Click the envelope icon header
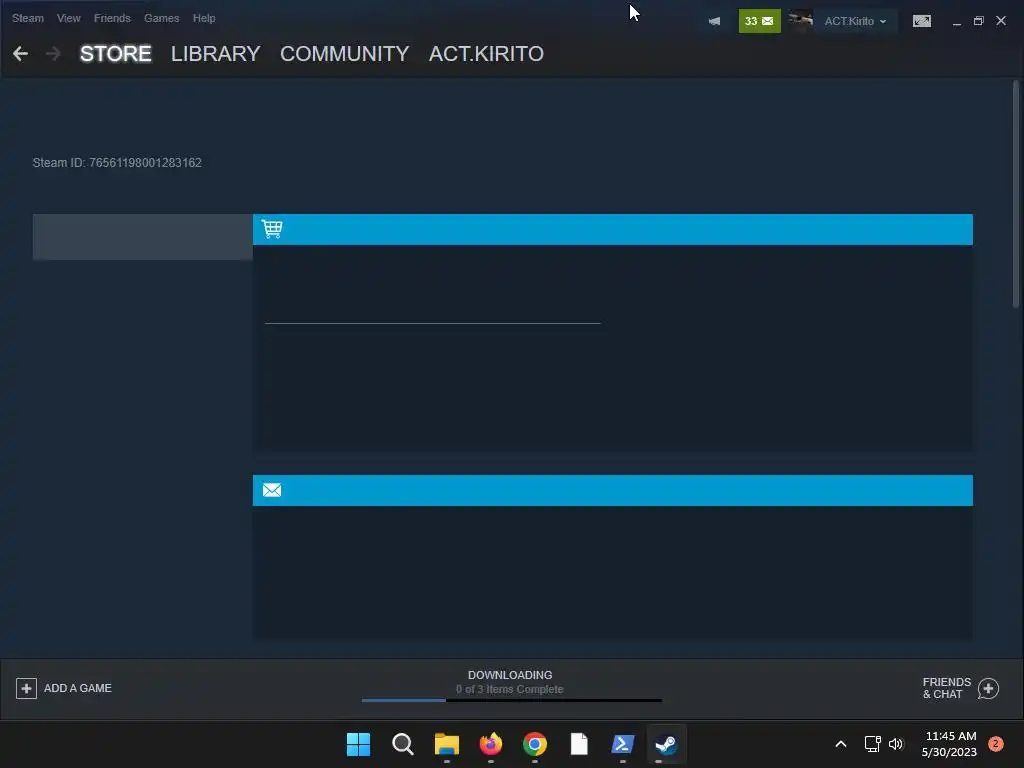This screenshot has height=768, width=1024. tap(272, 490)
